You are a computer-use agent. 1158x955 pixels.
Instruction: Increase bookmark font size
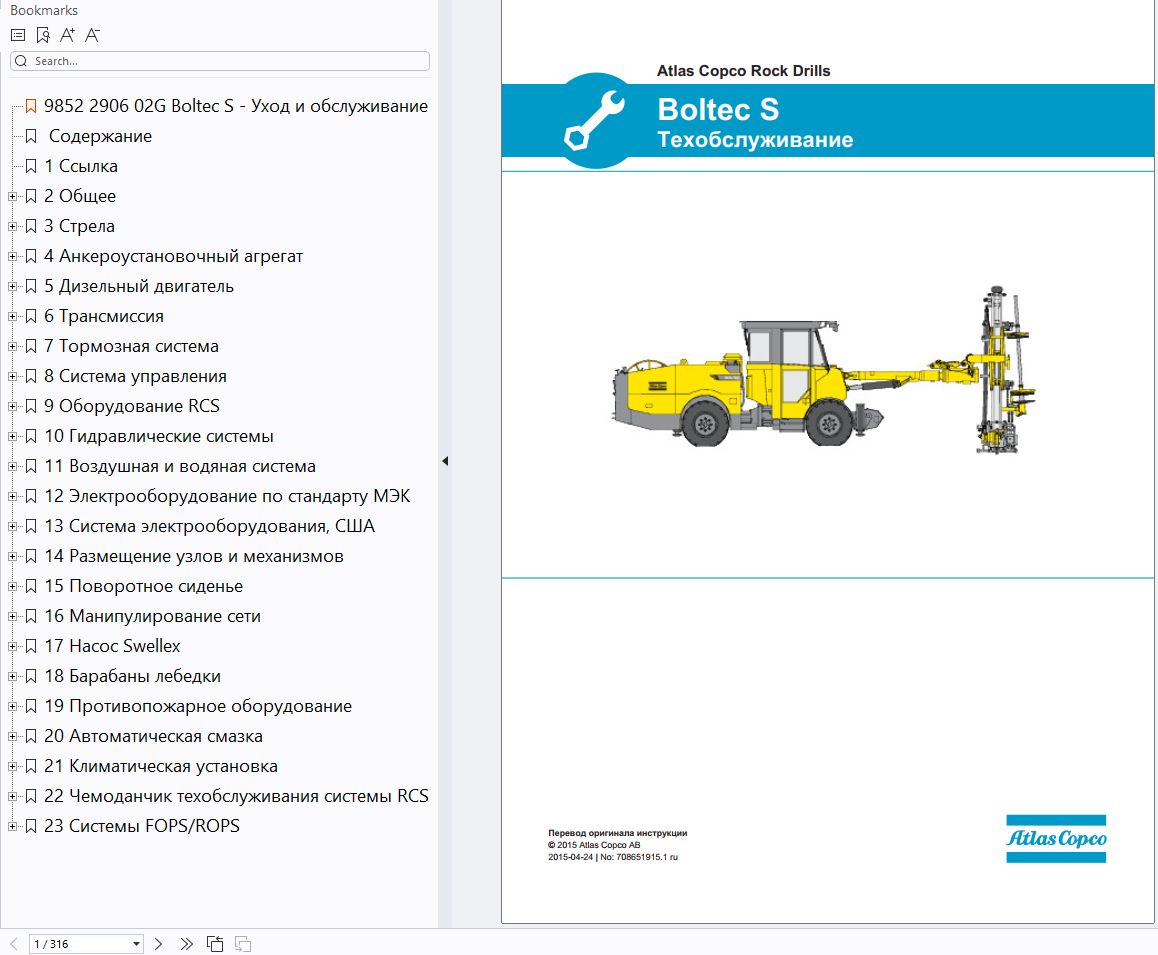point(67,35)
